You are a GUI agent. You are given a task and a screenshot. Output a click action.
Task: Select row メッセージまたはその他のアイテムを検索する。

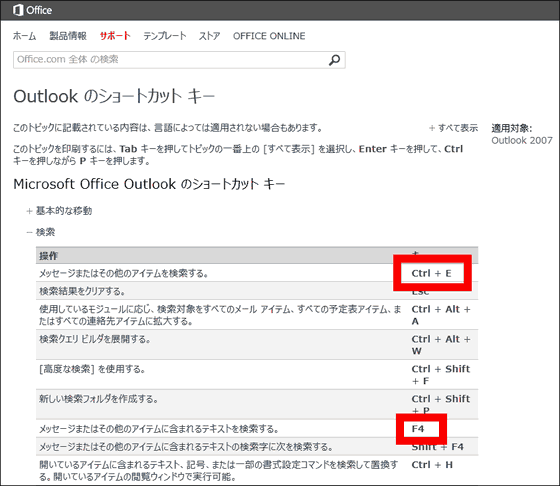[257, 274]
